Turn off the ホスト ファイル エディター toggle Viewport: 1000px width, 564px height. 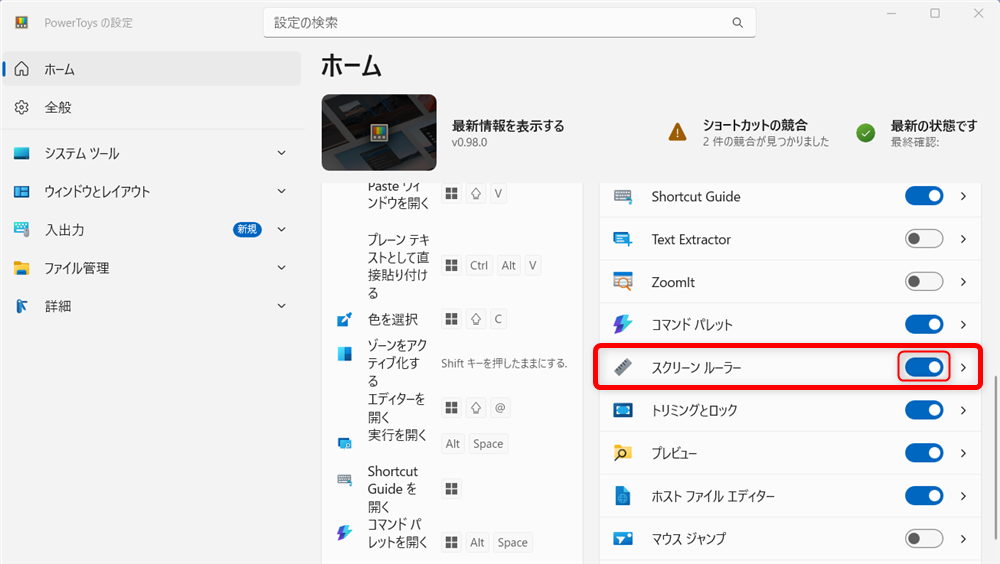[x=923, y=496]
